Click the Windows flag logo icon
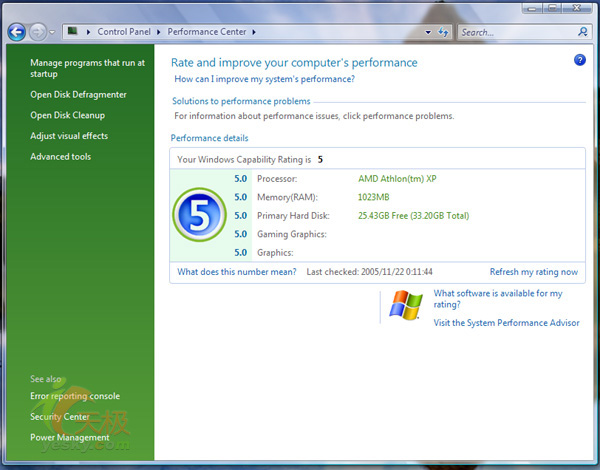Viewport: 600px width, 470px height. [405, 306]
